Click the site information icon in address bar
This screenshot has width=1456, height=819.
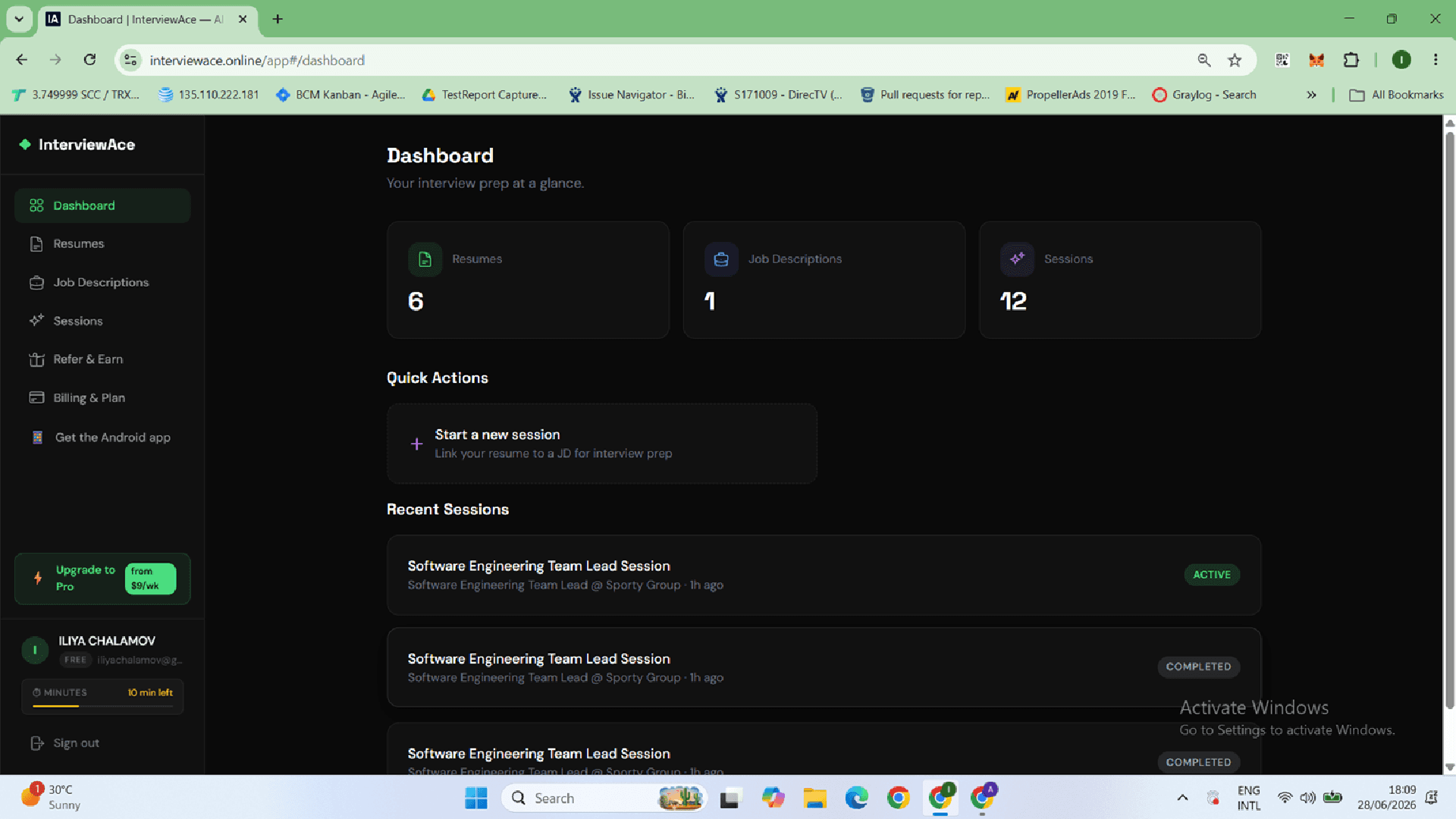(130, 60)
